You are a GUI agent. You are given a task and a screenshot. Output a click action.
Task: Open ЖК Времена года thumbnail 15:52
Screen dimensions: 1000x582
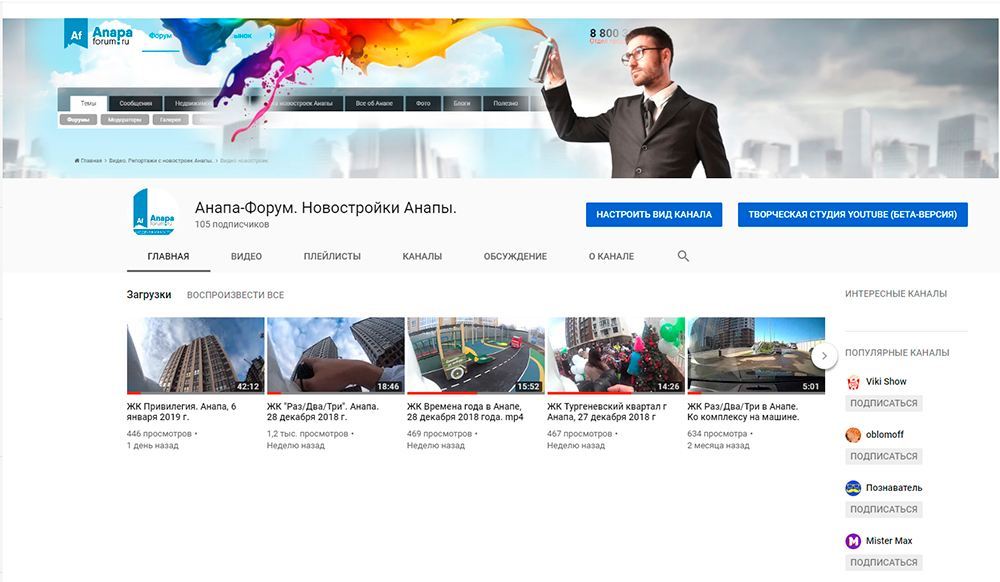coord(476,355)
